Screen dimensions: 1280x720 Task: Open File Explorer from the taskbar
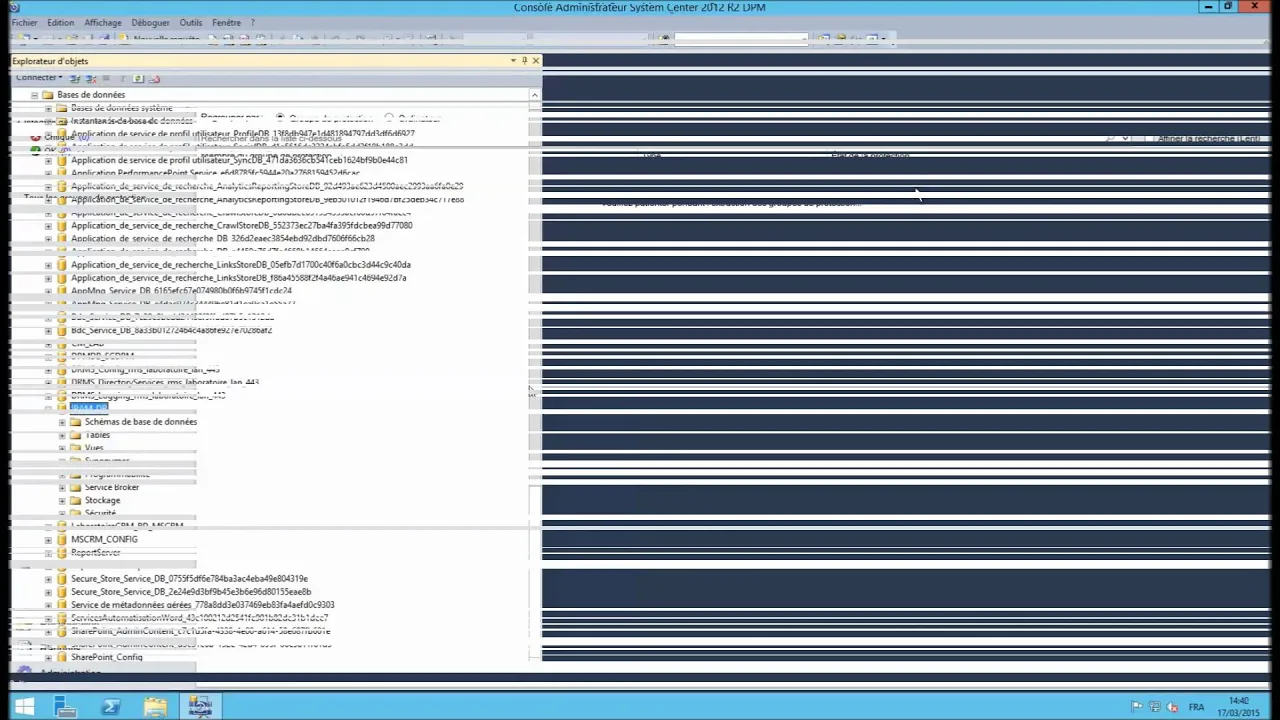pos(155,707)
